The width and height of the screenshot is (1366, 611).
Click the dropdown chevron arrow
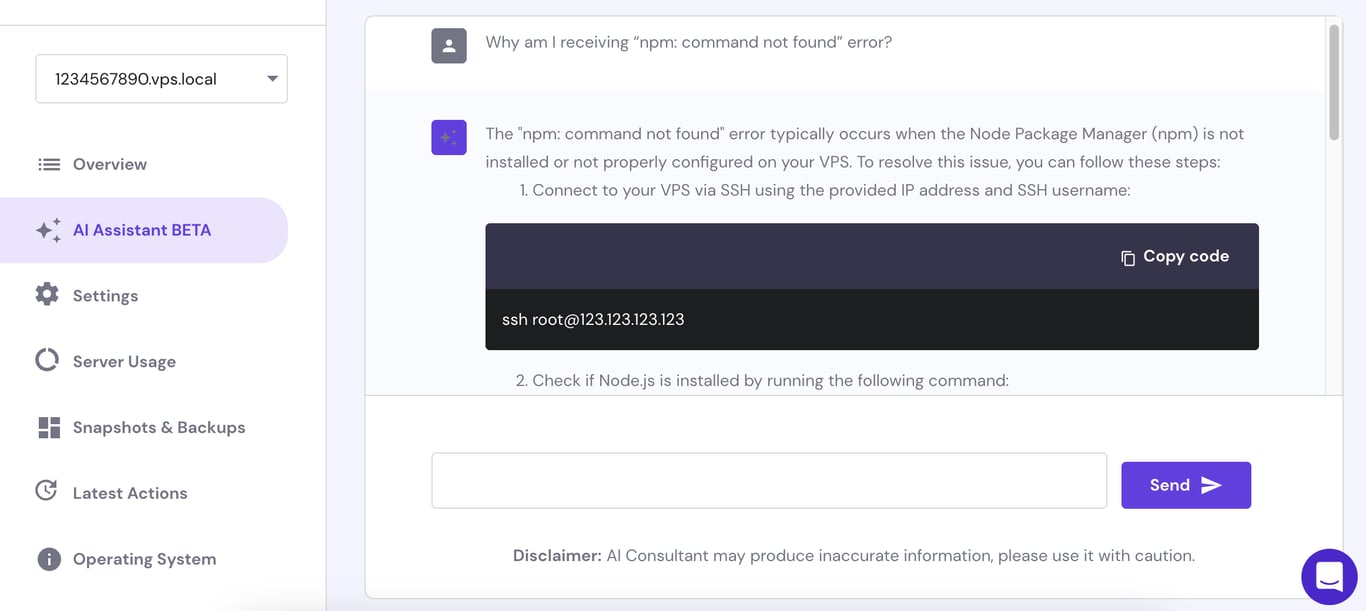pos(270,78)
